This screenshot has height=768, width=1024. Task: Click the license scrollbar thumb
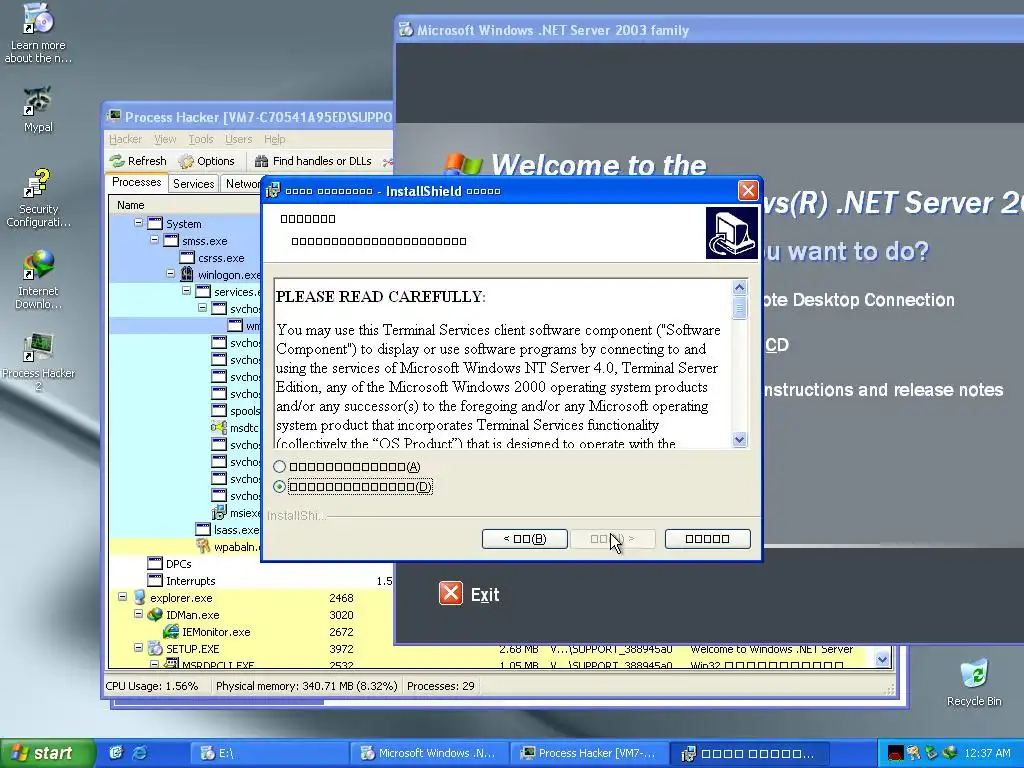tap(739, 308)
